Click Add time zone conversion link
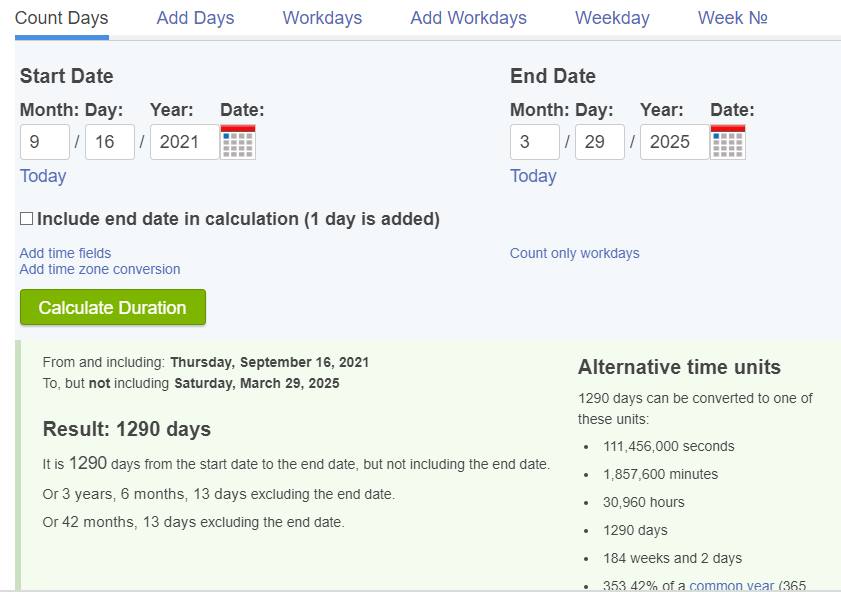The image size is (841, 592). (x=100, y=269)
